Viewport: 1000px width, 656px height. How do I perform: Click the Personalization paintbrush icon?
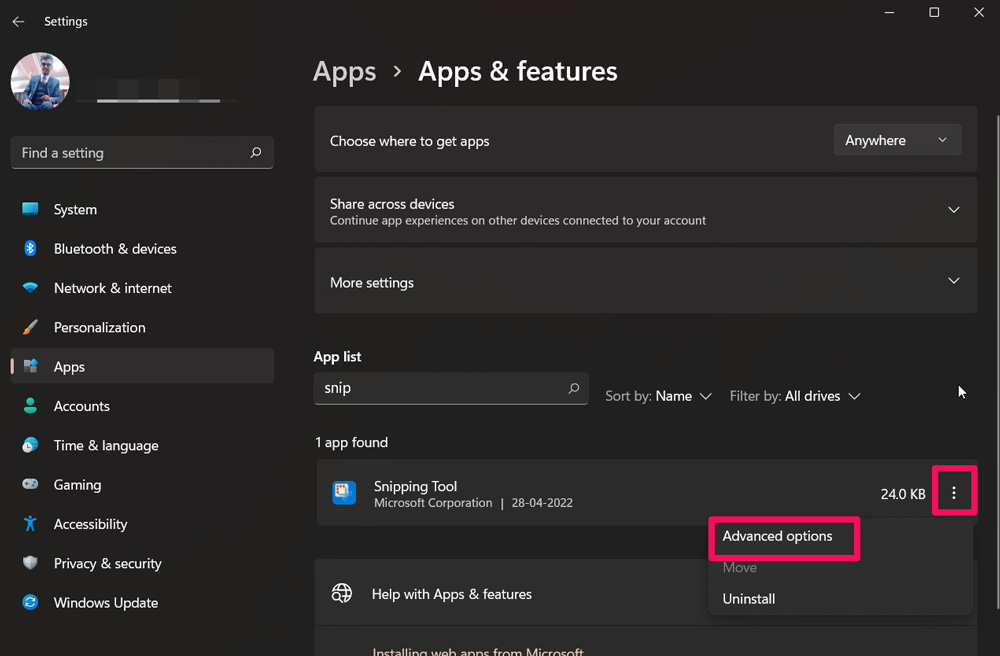[31, 327]
